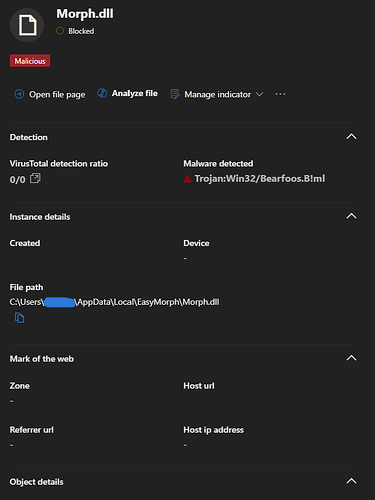Open the Trojan:Win32/Bearfoos.B!ml malware link
Image resolution: width=375 pixels, height=500 pixels.
pyautogui.click(x=260, y=179)
